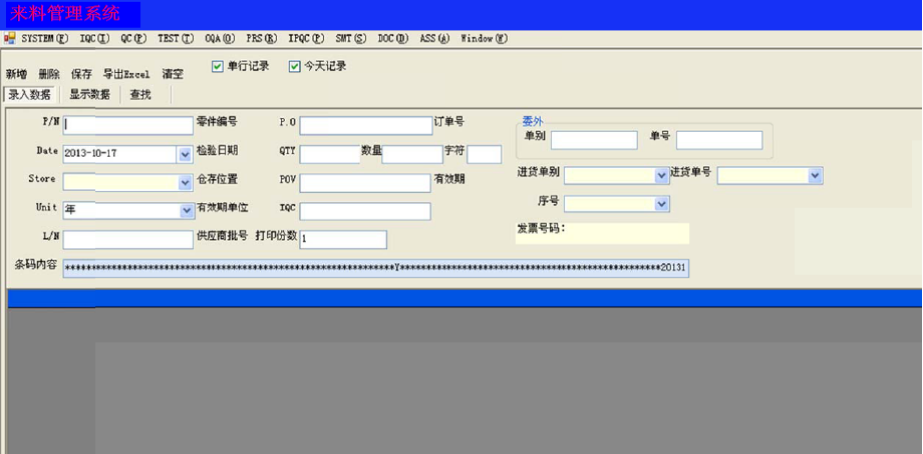Expand the Store location dropdown
Viewport: 923px width, 454px height.
[185, 183]
